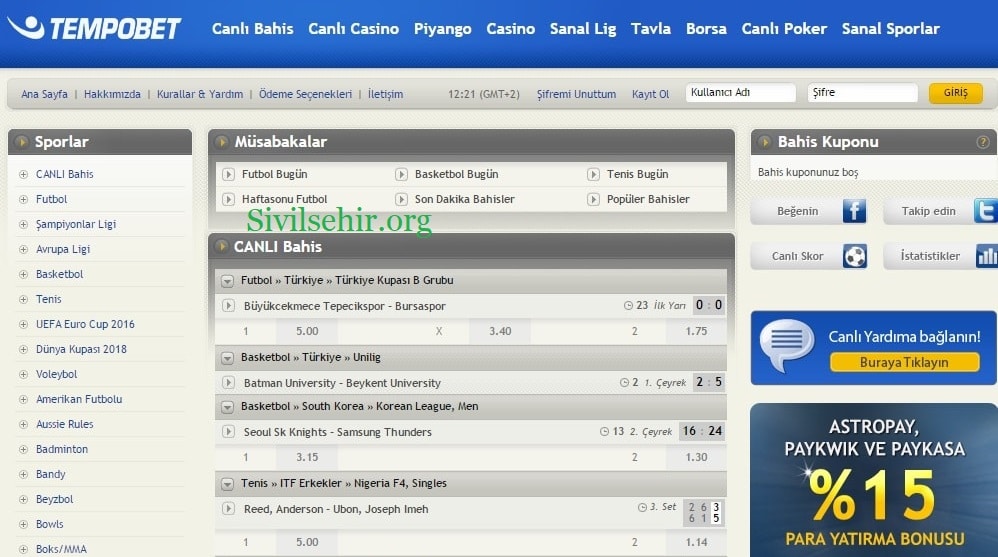Select odds 1.75 for Bursaspor win
Viewport: 998px width, 557px height.
pyautogui.click(x=696, y=332)
